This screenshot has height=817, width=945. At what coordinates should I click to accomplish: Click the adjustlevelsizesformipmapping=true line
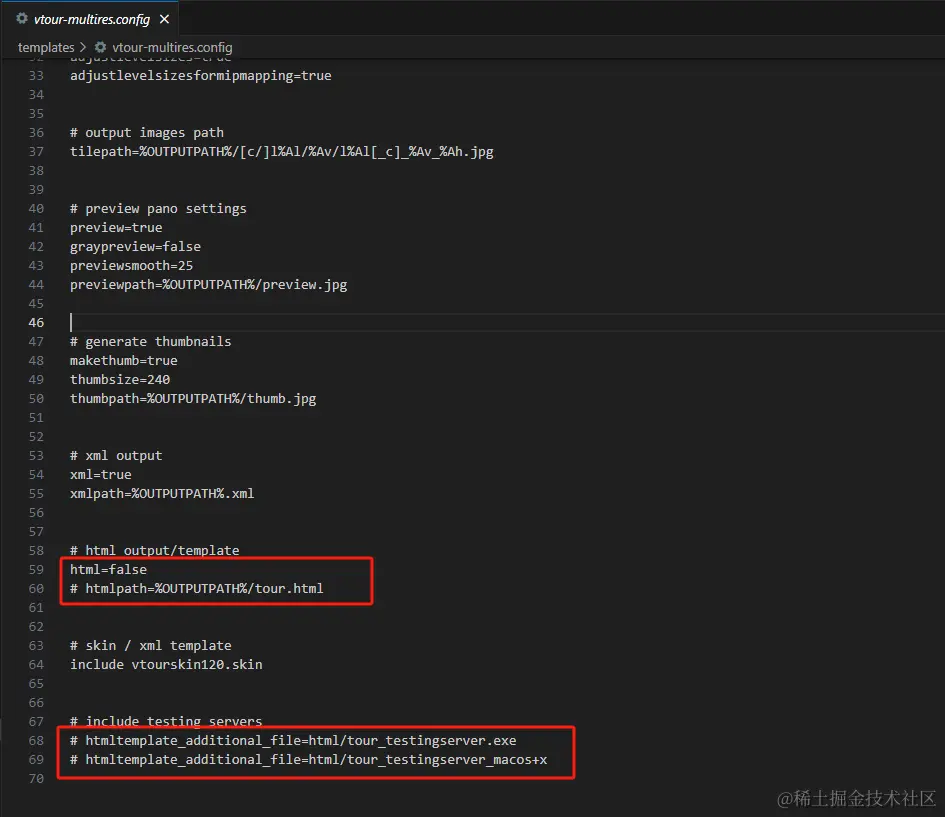[x=201, y=76]
